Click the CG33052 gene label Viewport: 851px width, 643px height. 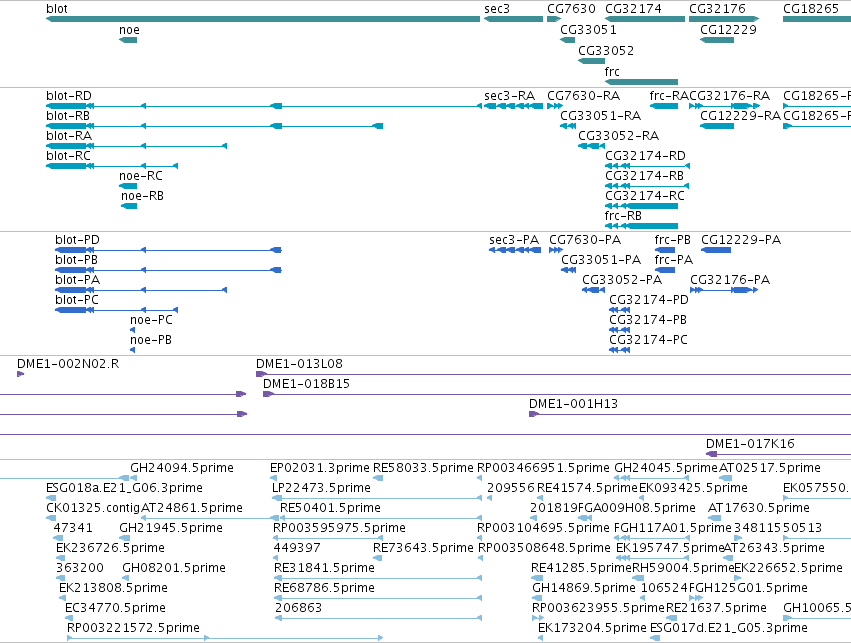pyautogui.click(x=606, y=50)
